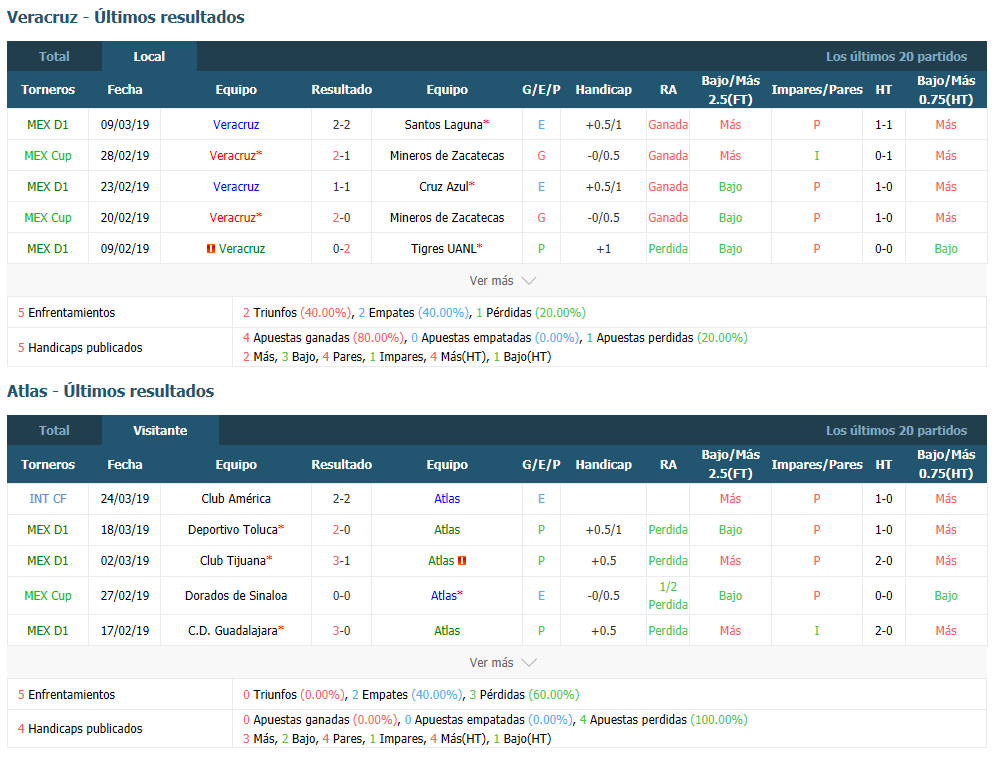
Task: Click the 3-0 result of C.D. Guadalajara match
Action: (x=341, y=631)
